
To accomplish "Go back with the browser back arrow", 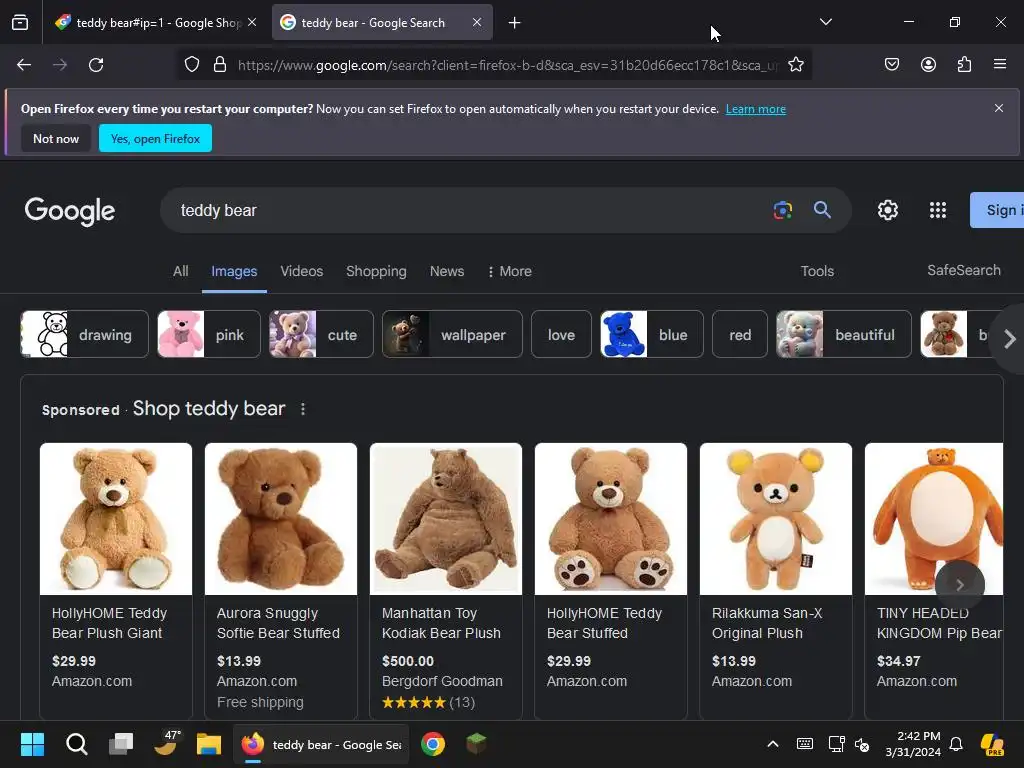I will pos(24,65).
